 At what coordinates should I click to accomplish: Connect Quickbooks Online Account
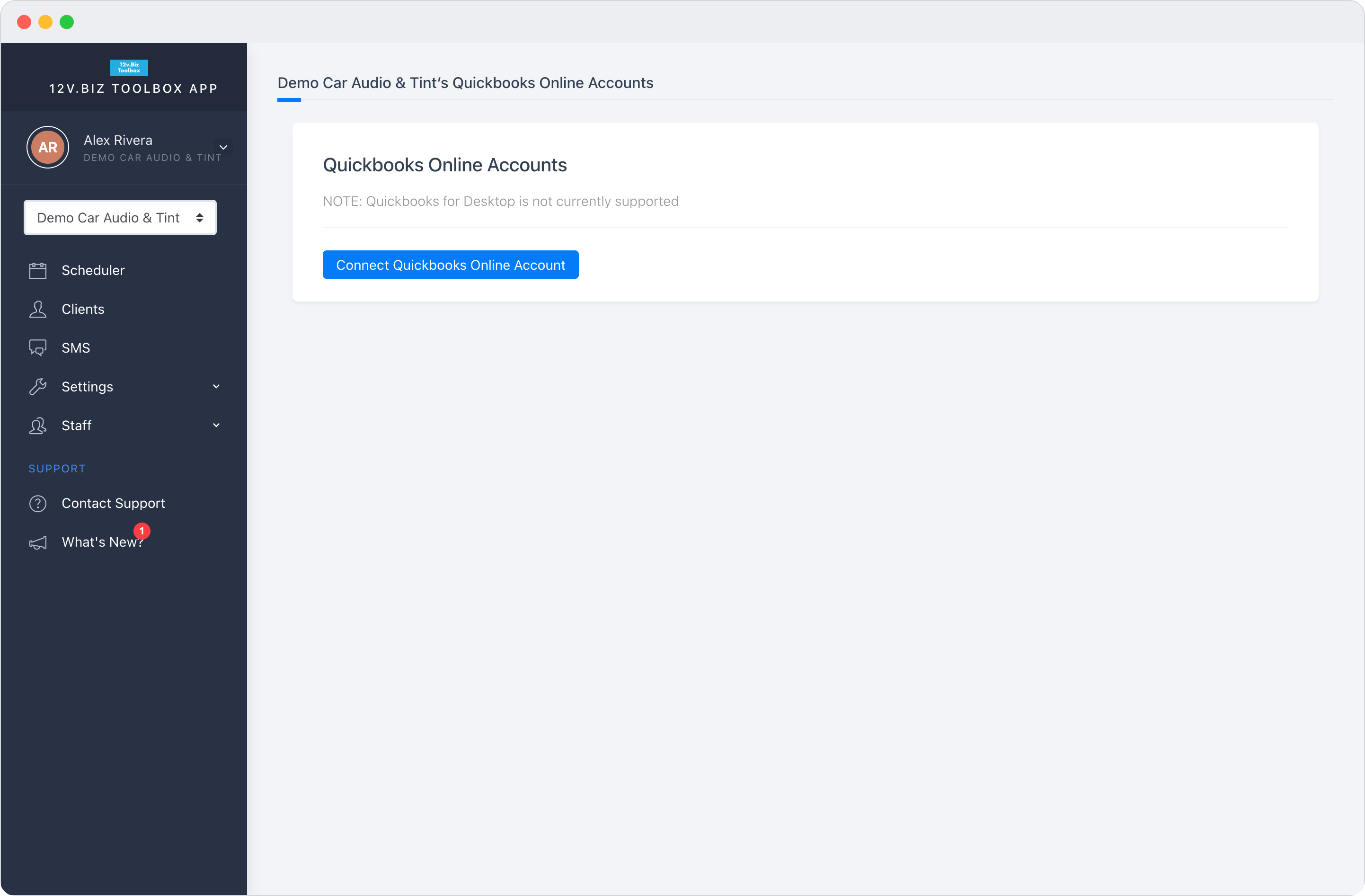[x=450, y=265]
